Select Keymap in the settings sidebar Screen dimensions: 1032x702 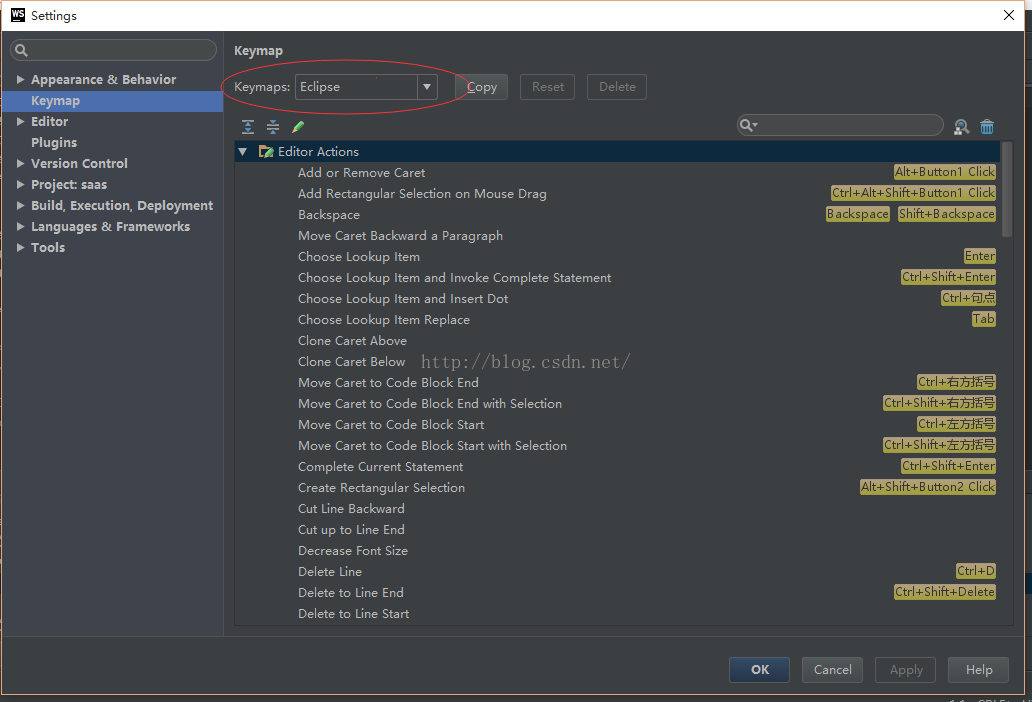(113, 101)
